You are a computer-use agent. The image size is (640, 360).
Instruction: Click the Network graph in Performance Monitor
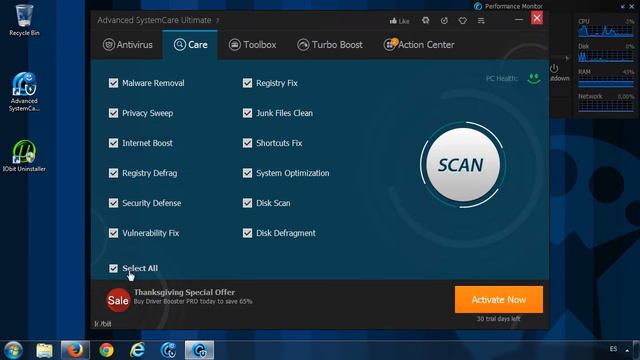[x=606, y=107]
